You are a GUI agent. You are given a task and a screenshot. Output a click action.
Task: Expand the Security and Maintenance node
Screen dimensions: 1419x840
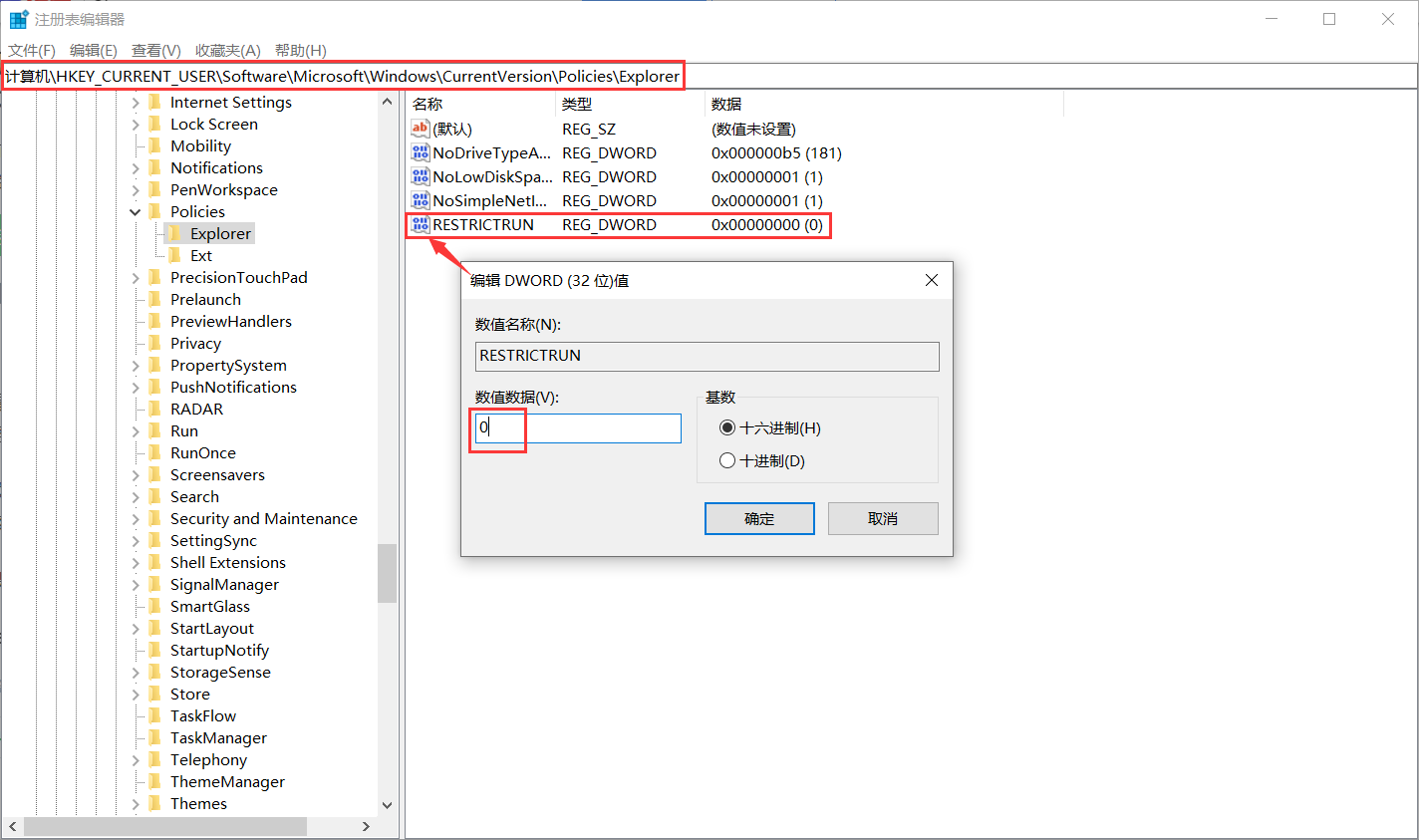pyautogui.click(x=135, y=518)
